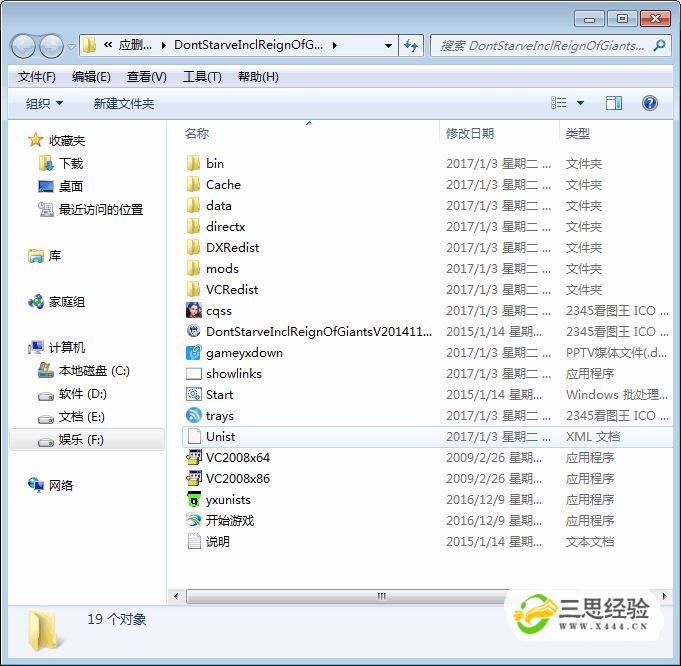
Task: Click the scrollbar right arrow
Action: pyautogui.click(x=664, y=596)
